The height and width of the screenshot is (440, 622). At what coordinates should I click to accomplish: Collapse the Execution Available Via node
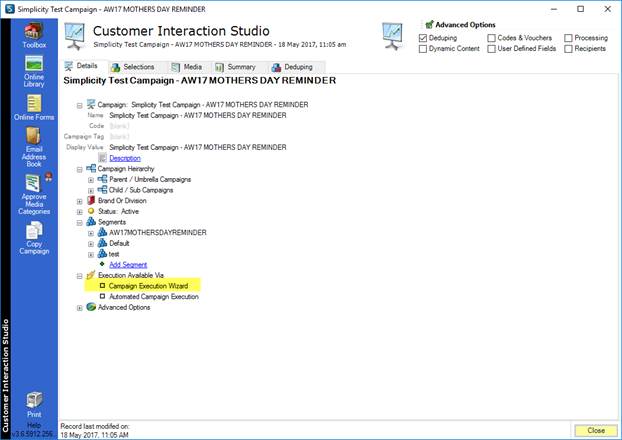[79, 276]
